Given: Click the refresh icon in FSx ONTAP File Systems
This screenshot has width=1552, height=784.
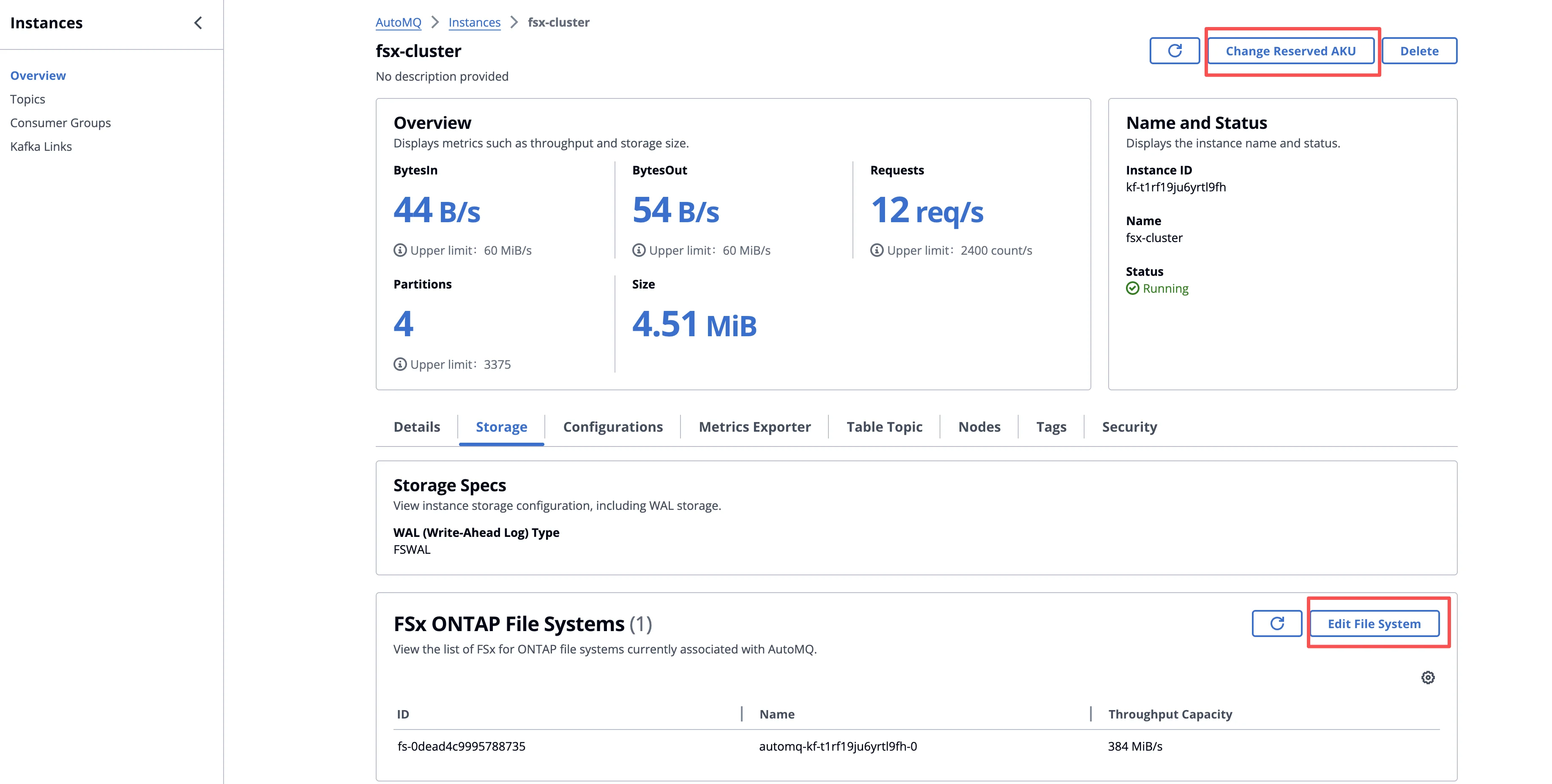Looking at the screenshot, I should click(1277, 623).
